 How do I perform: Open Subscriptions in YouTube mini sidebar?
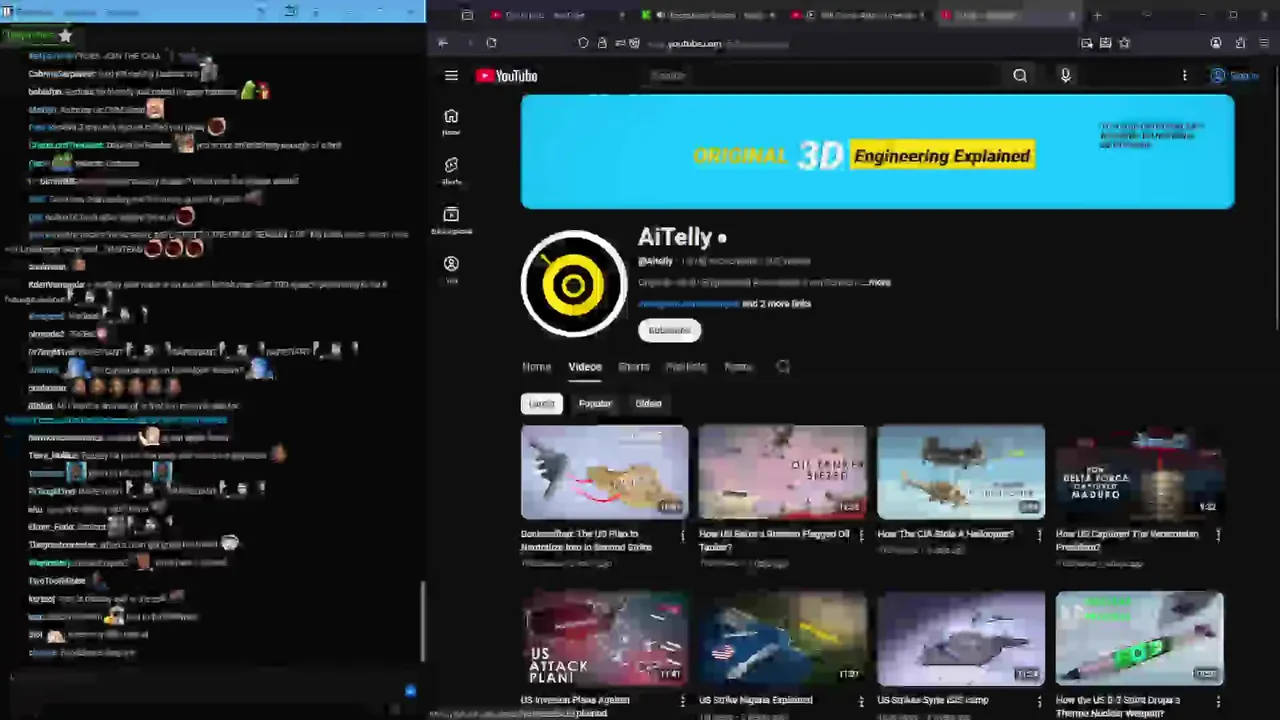point(451,220)
